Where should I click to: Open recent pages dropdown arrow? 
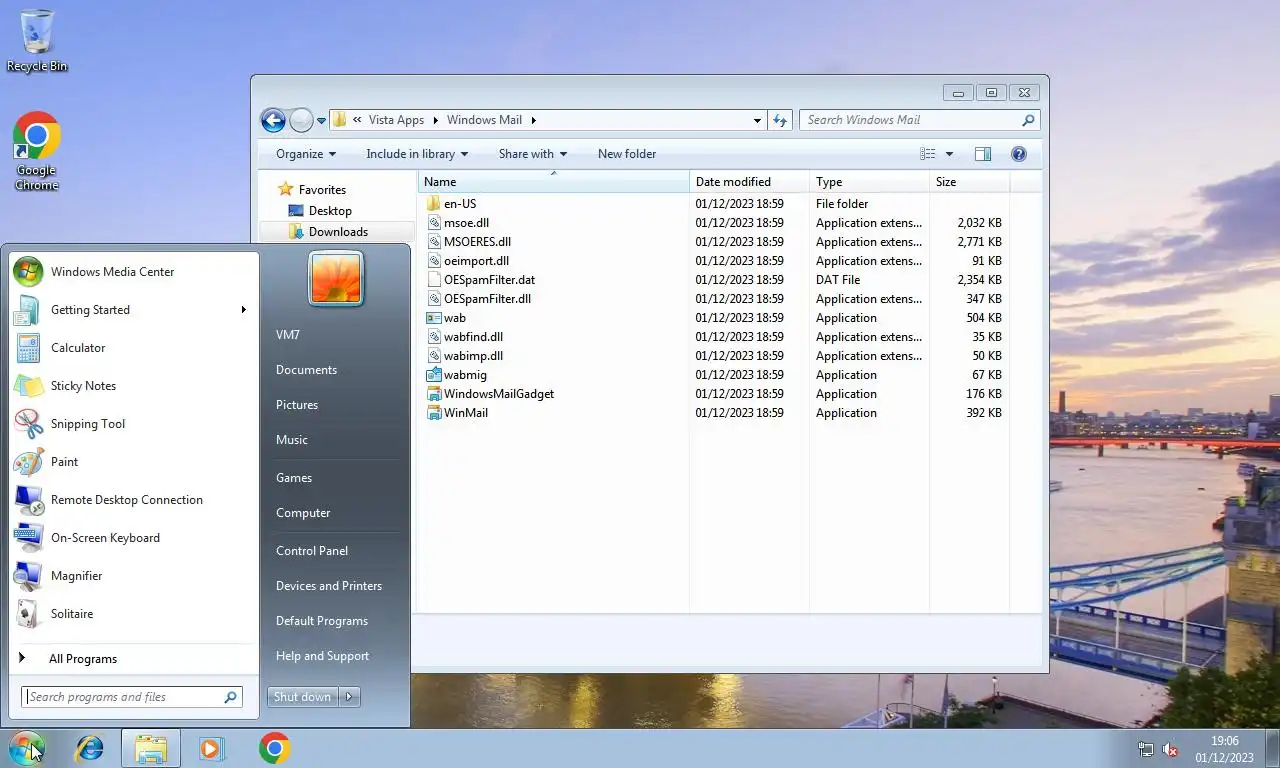[321, 120]
